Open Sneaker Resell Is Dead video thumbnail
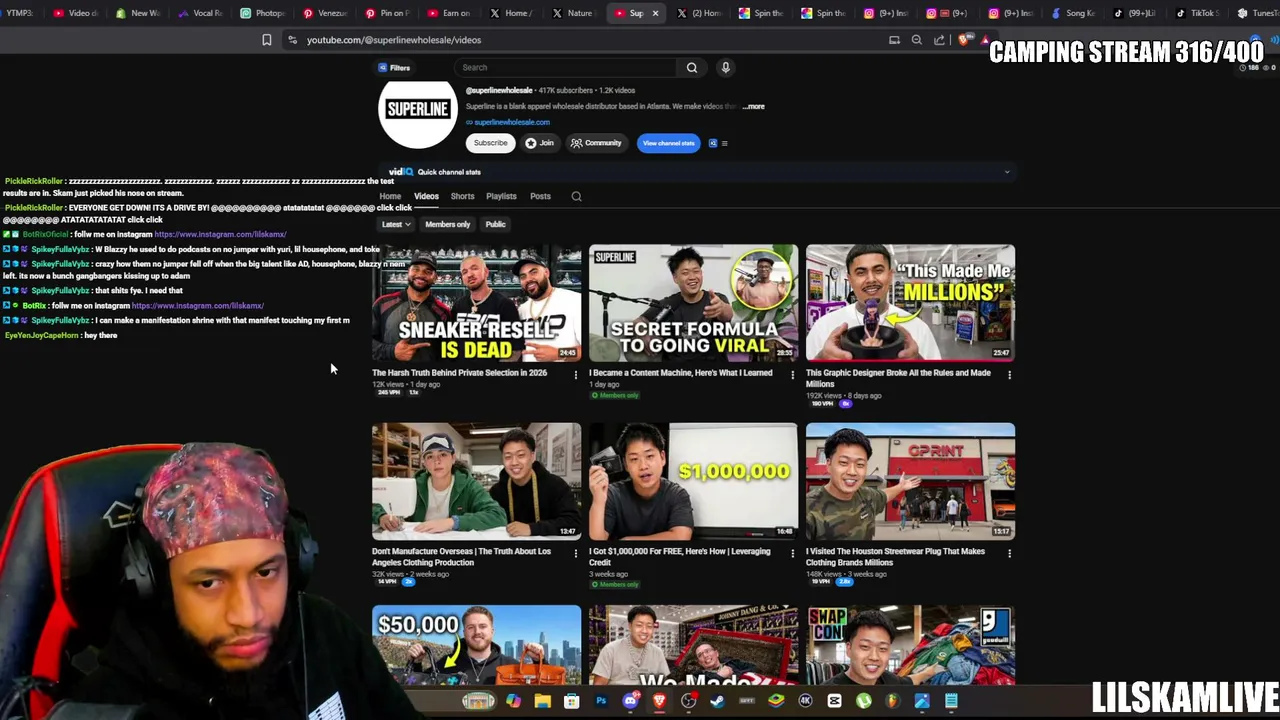The image size is (1280, 720). (x=476, y=302)
